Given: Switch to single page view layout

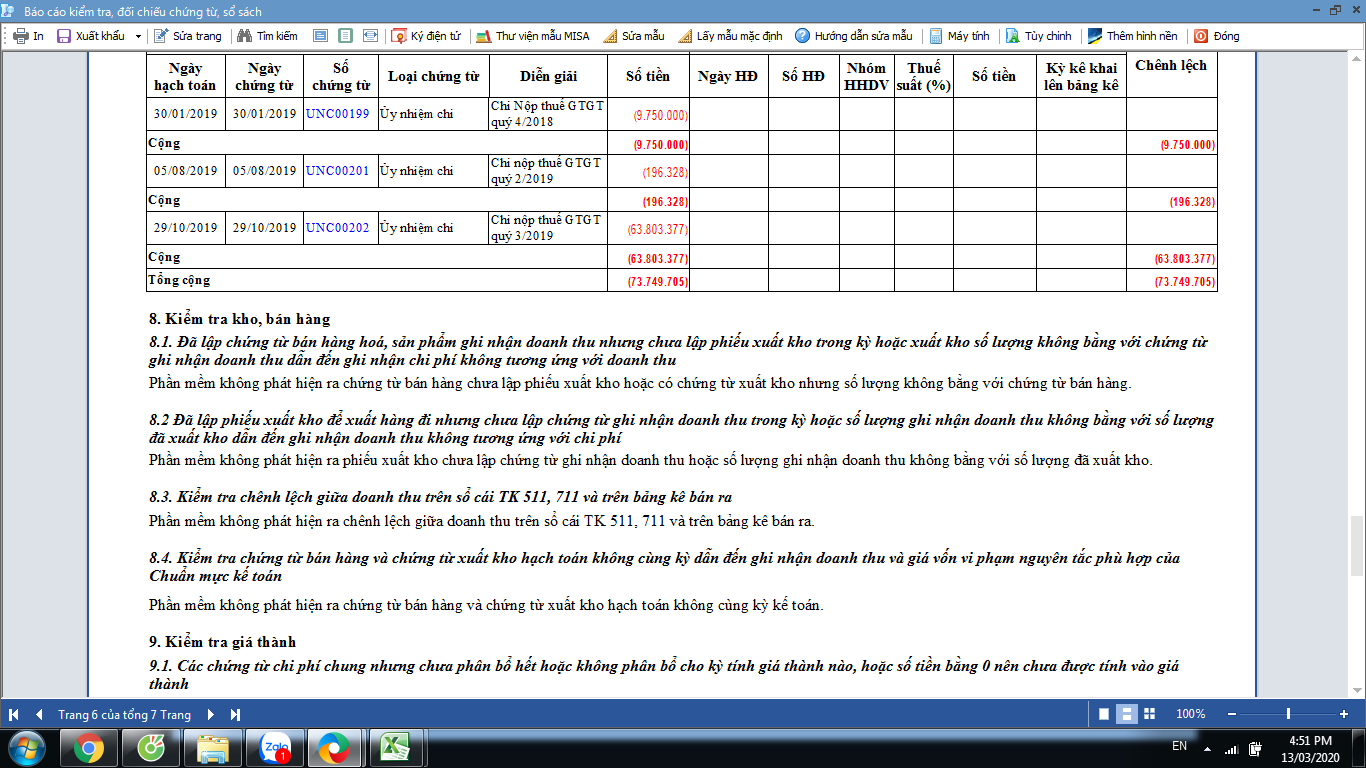Looking at the screenshot, I should point(1104,714).
